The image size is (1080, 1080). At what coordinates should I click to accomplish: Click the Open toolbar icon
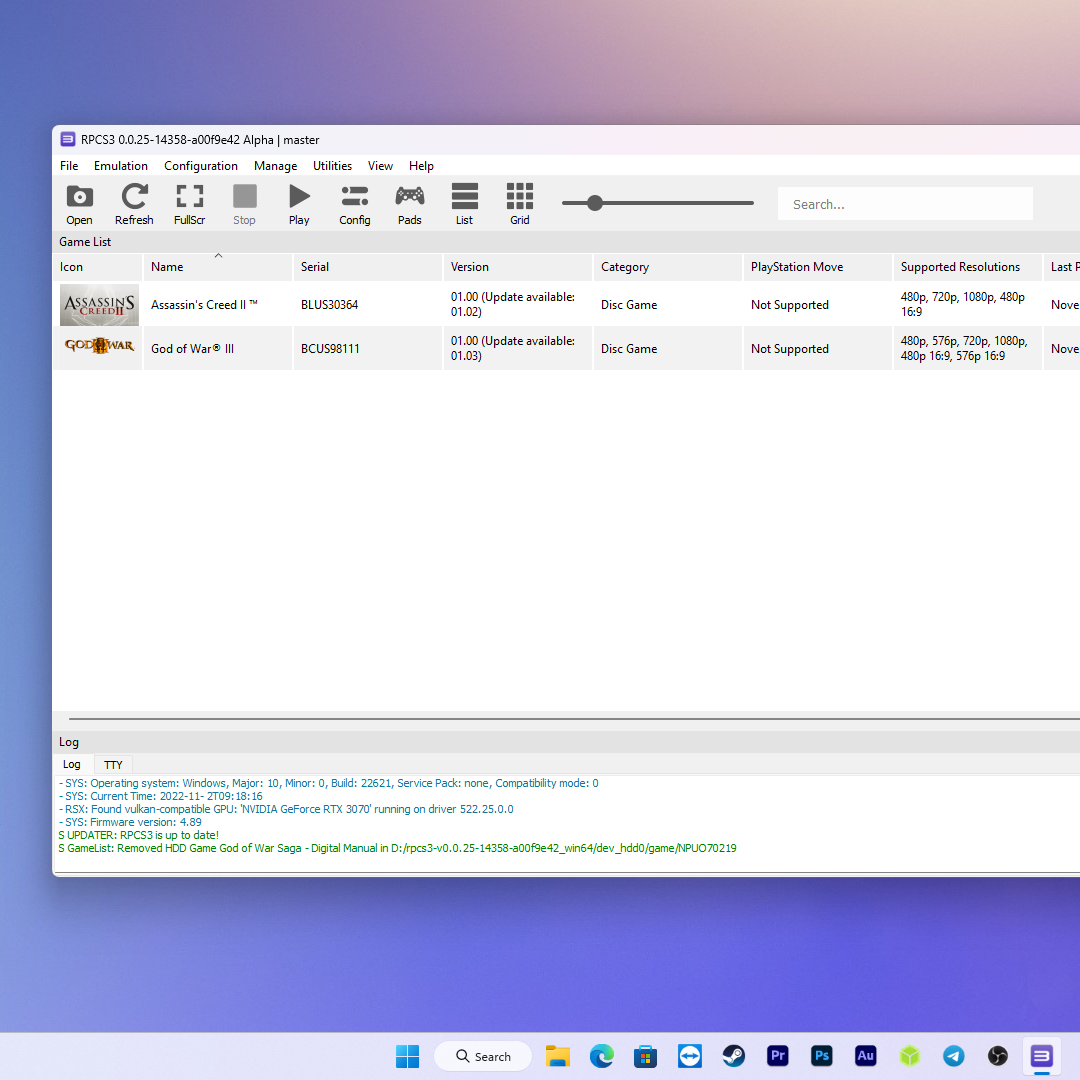(x=79, y=204)
